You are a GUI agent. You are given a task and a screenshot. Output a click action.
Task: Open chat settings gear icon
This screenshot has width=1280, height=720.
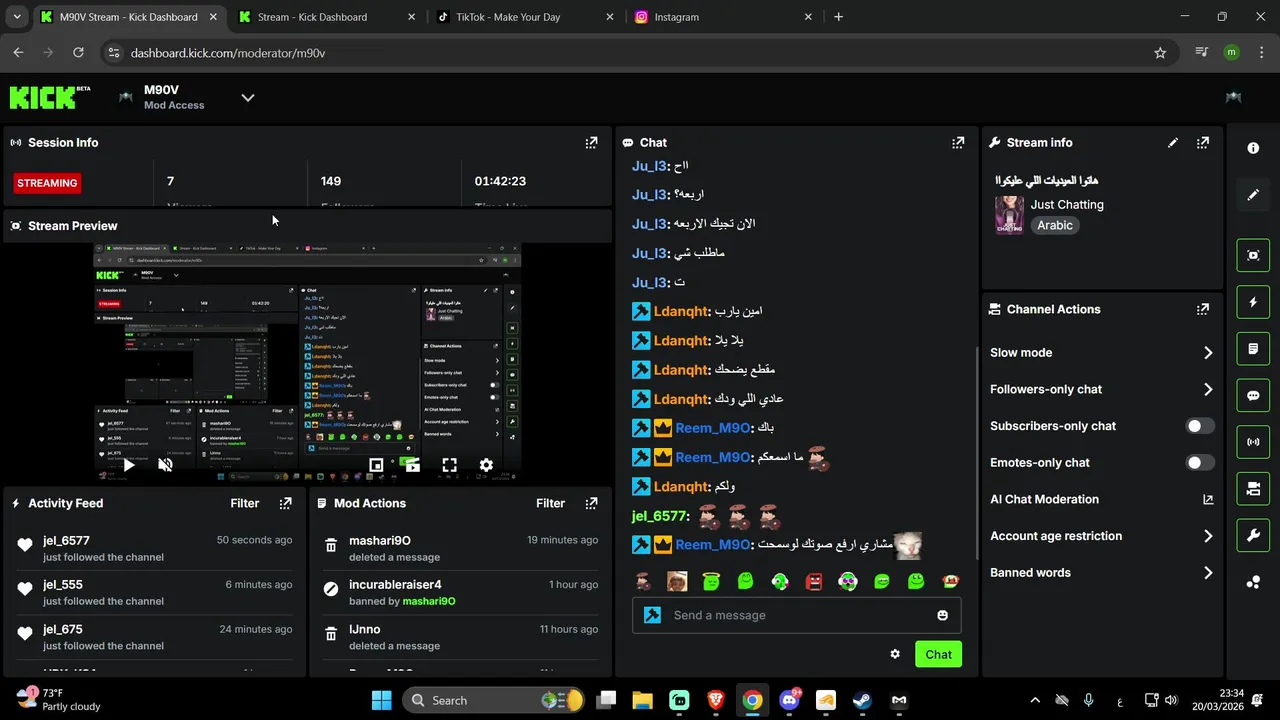895,655
